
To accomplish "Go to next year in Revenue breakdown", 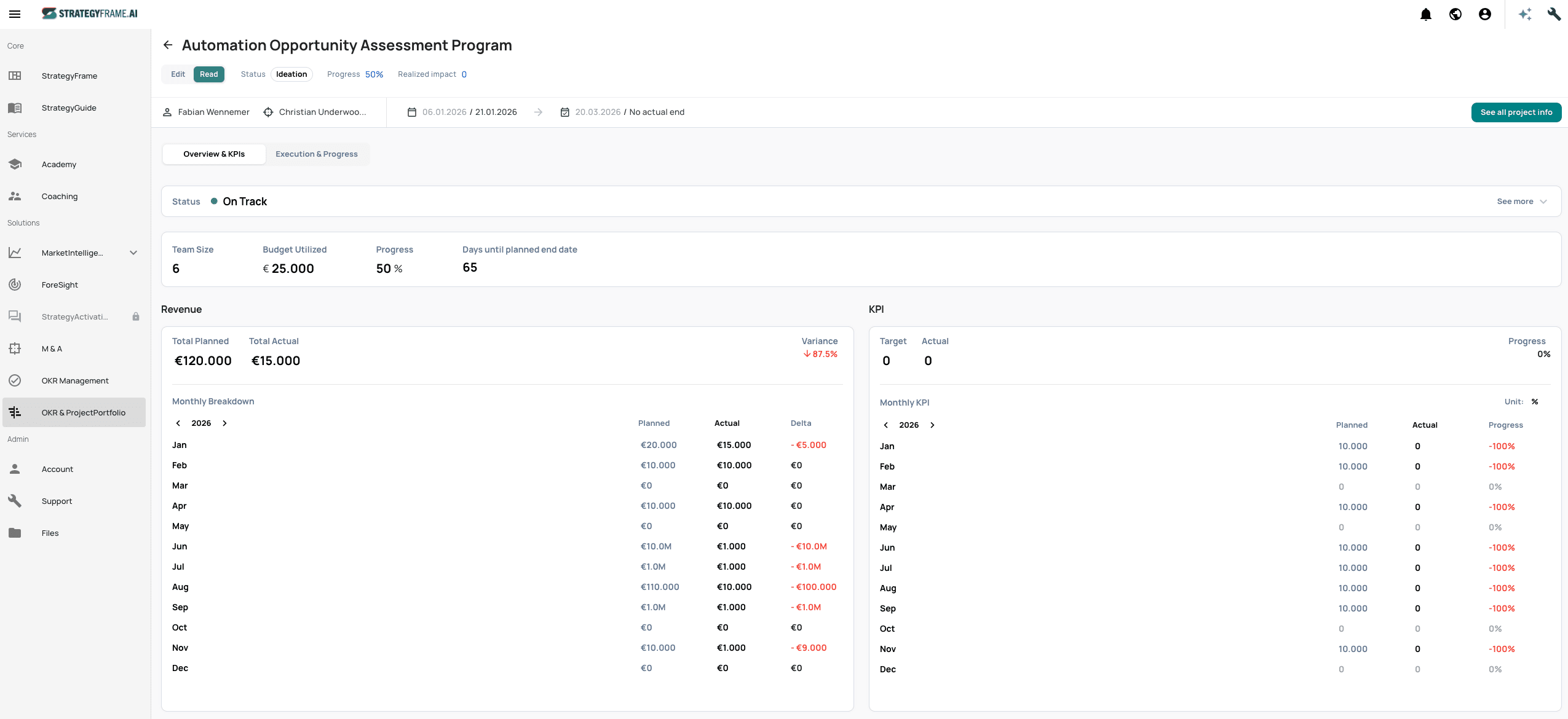I will (x=225, y=423).
